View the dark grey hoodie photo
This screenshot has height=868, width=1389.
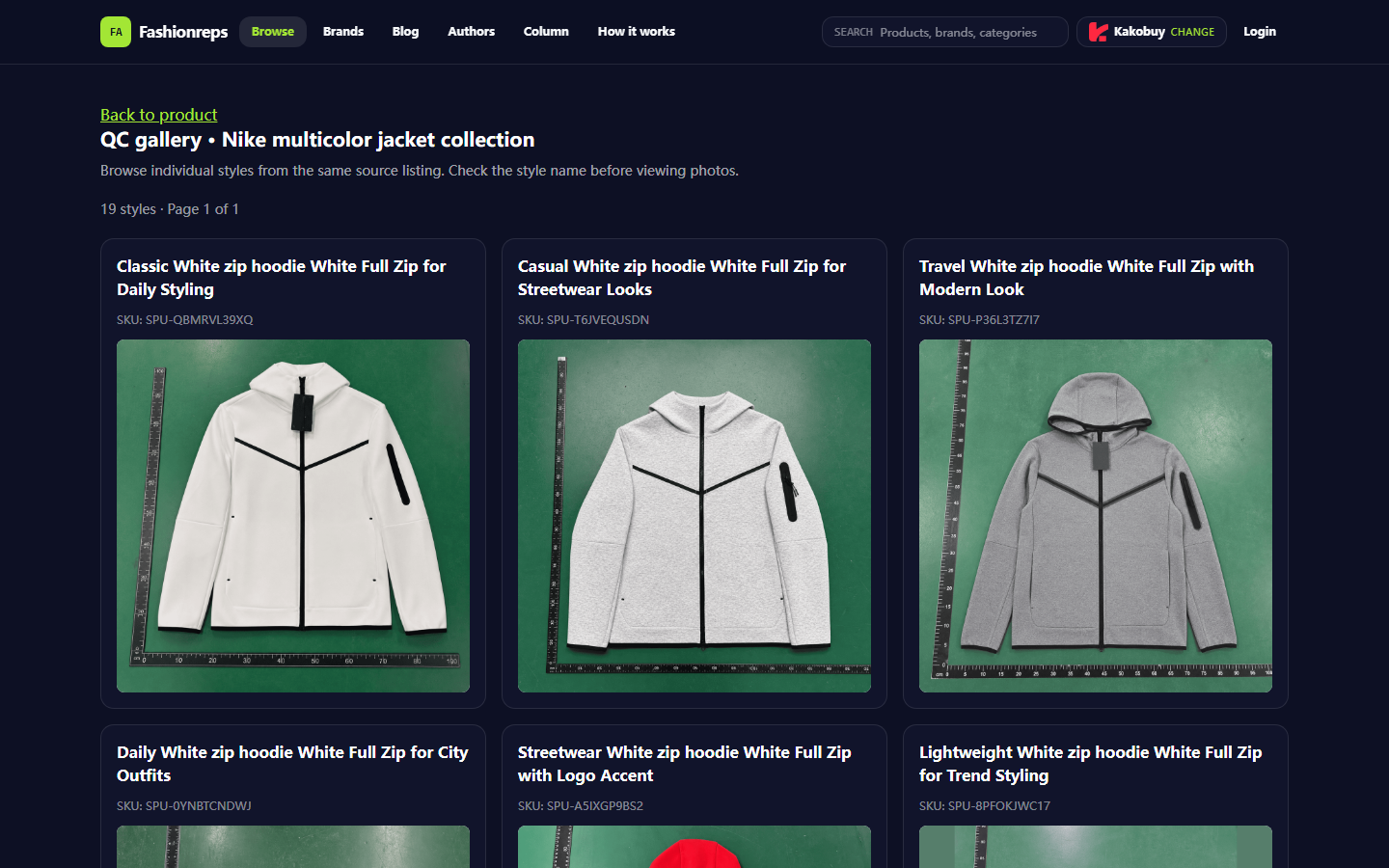pyautogui.click(x=1096, y=516)
